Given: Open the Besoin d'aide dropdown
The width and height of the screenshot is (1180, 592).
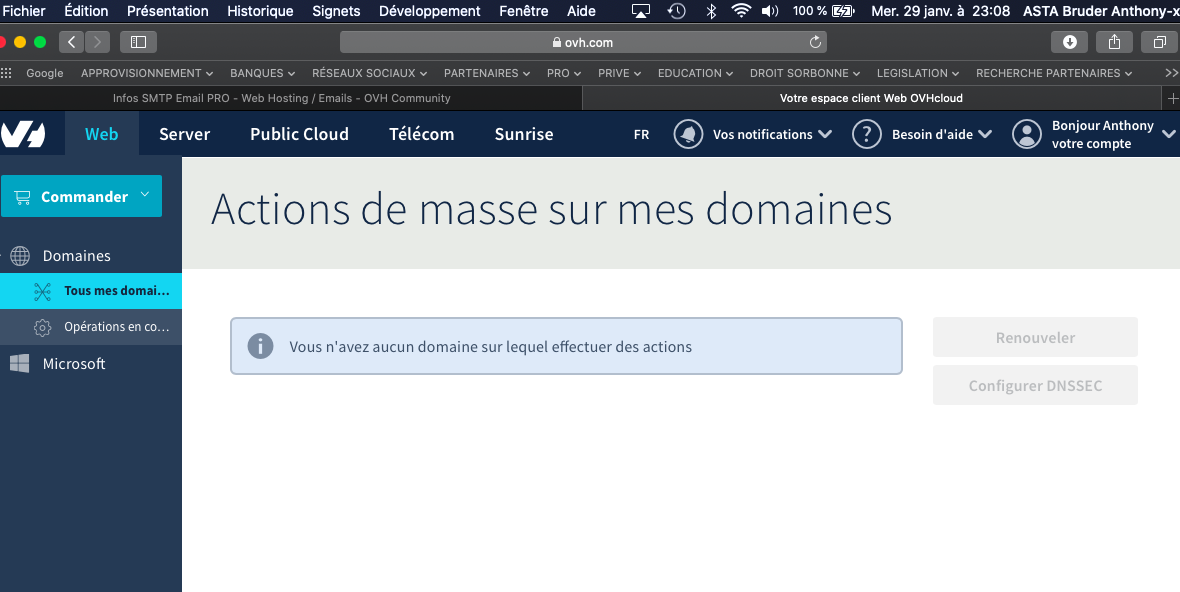Looking at the screenshot, I should coord(941,134).
